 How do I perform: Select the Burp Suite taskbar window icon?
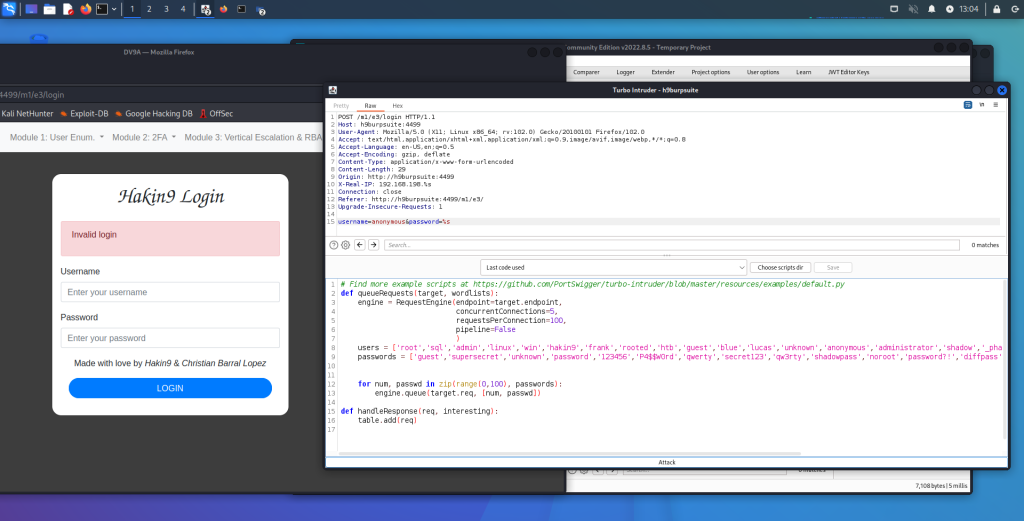click(x=205, y=9)
